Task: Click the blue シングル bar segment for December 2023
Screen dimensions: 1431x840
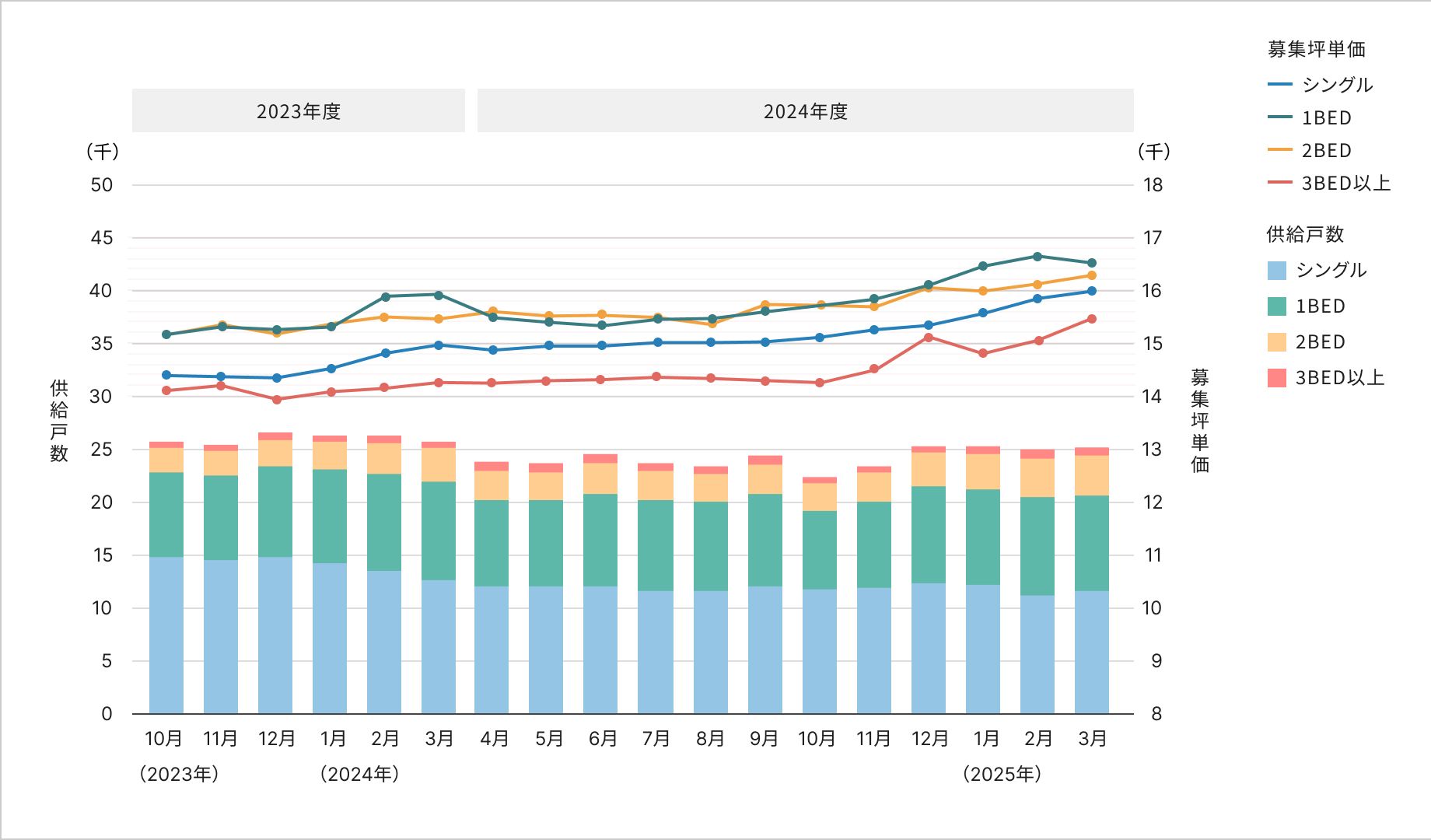Action: pos(275,635)
